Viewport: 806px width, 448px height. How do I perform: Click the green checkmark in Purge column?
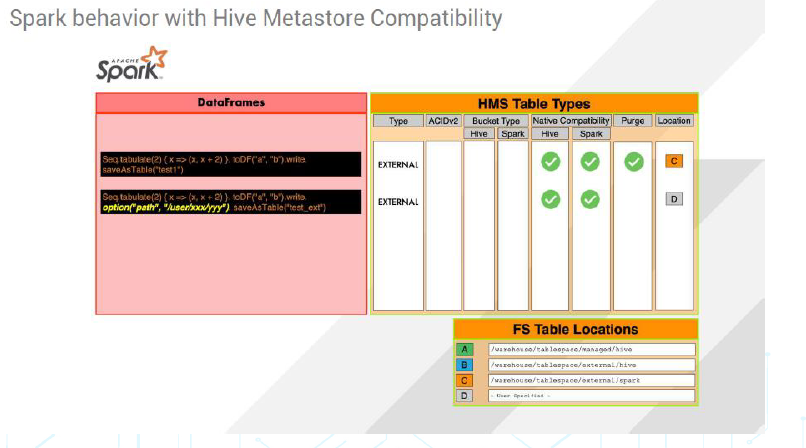click(633, 161)
